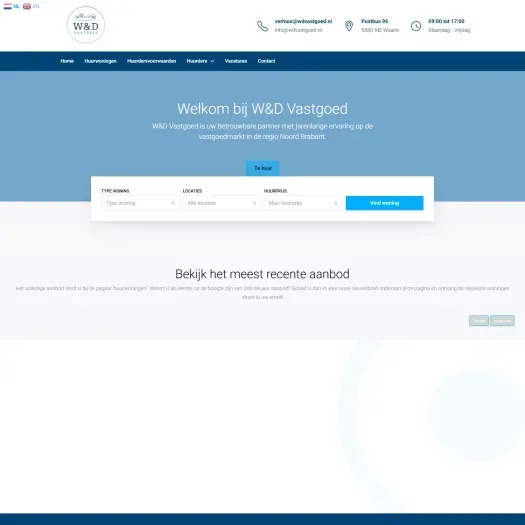The image size is (525, 525).
Task: Open the Max. huurprijs dropdown
Action: (x=303, y=203)
